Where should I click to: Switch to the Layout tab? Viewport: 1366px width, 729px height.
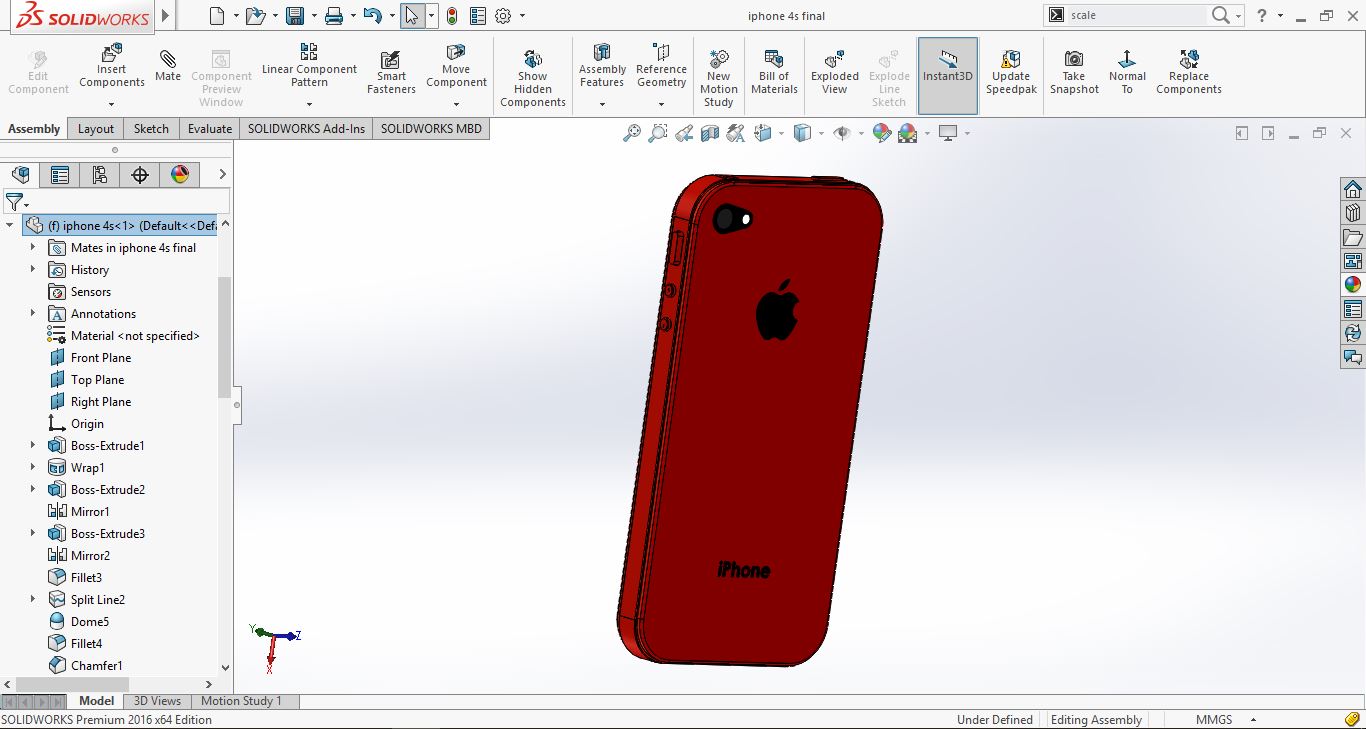click(x=96, y=128)
